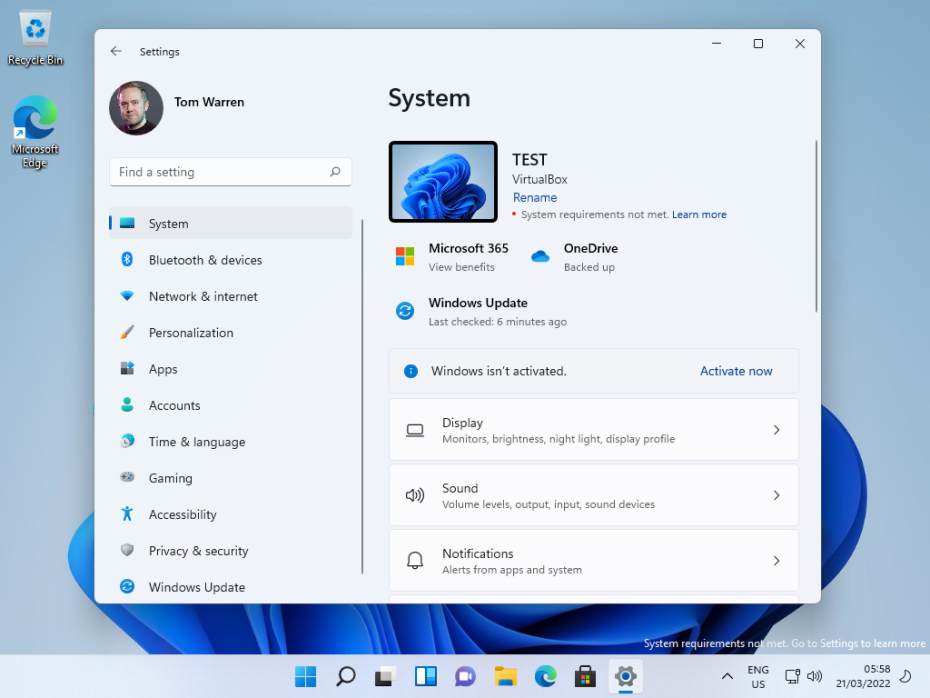
Task: Click the Find a setting search box
Action: tap(230, 172)
